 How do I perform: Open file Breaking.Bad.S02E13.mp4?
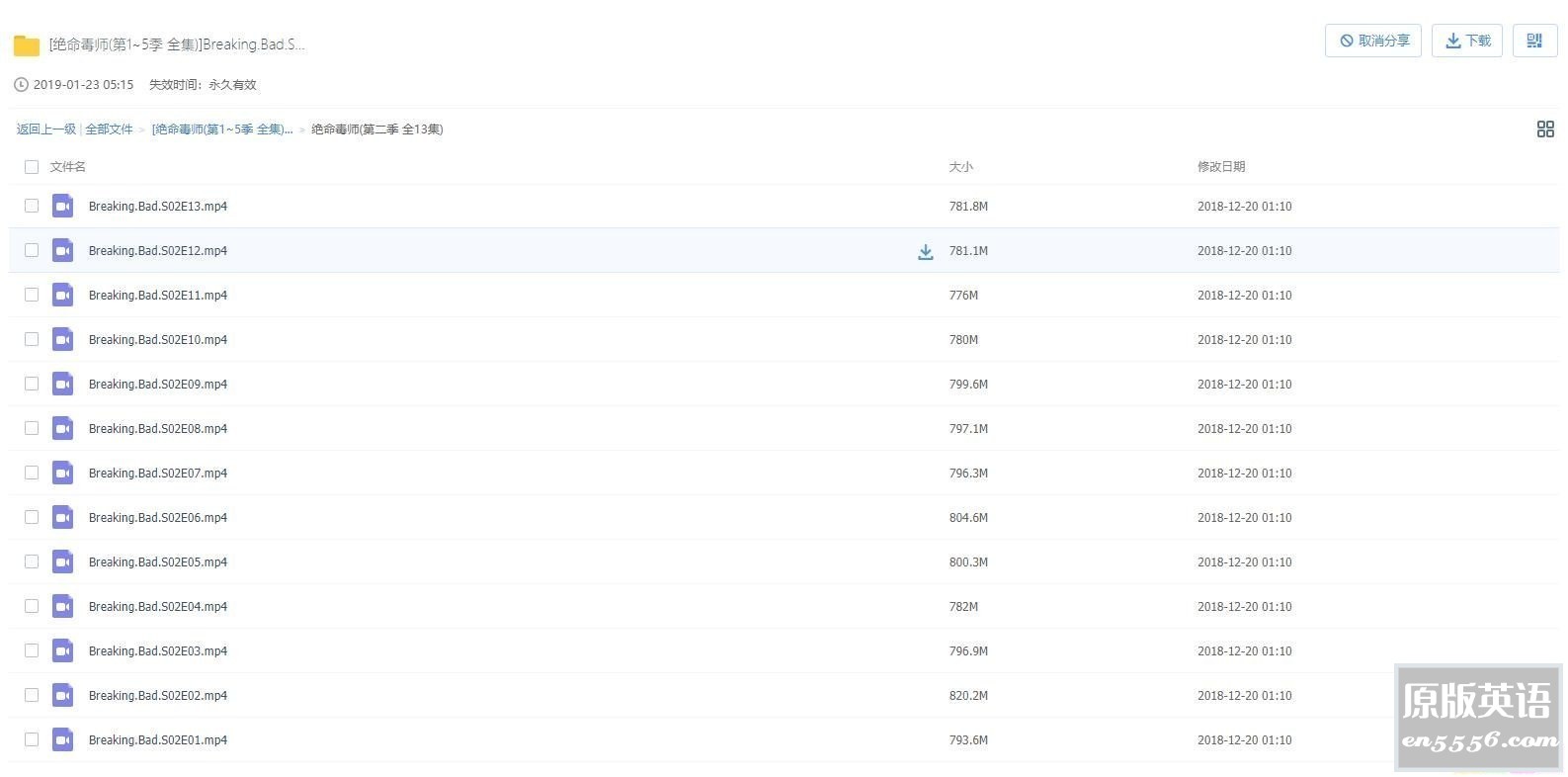tap(158, 207)
